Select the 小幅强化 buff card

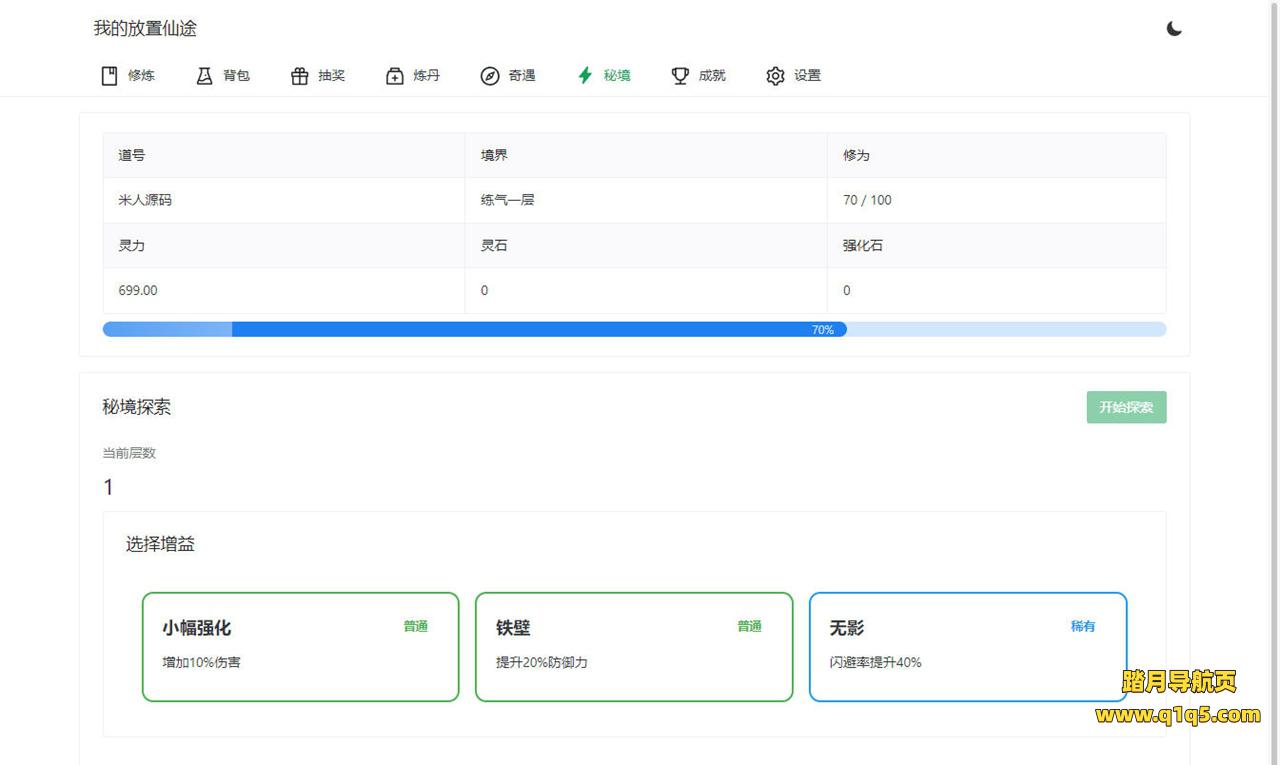tap(300, 647)
